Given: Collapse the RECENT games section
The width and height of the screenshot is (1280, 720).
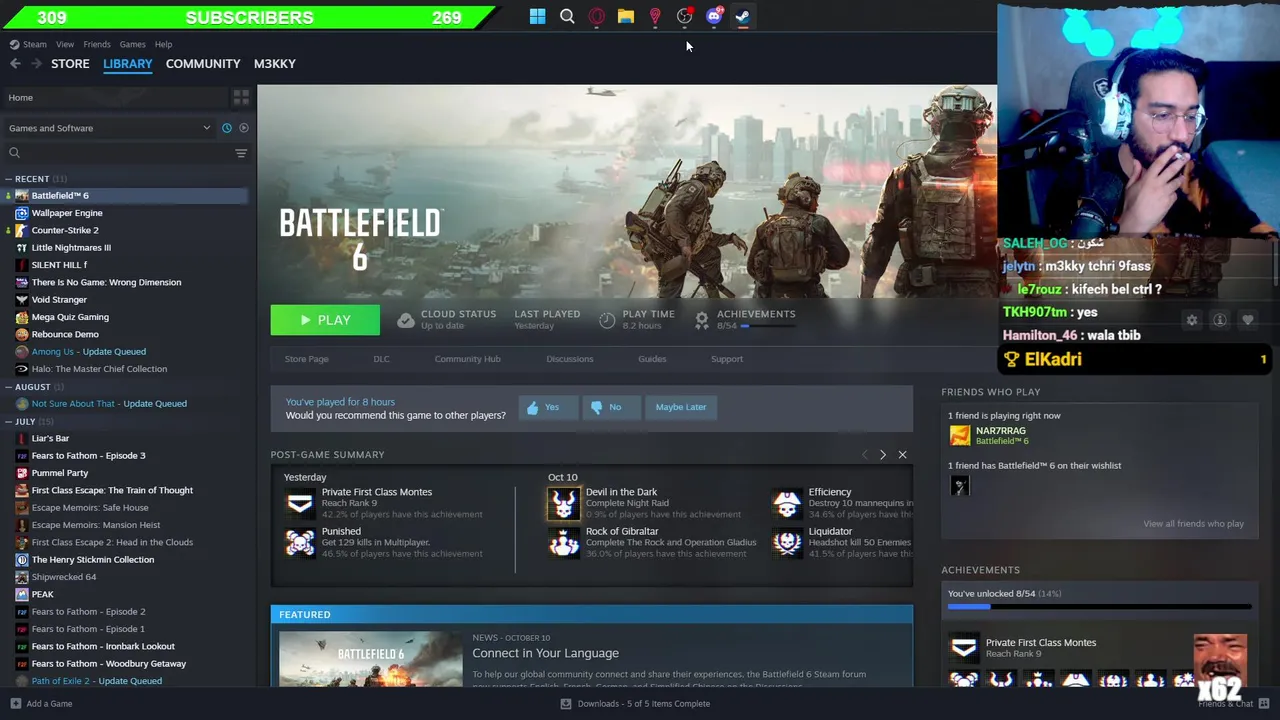Looking at the screenshot, I should click(8, 179).
